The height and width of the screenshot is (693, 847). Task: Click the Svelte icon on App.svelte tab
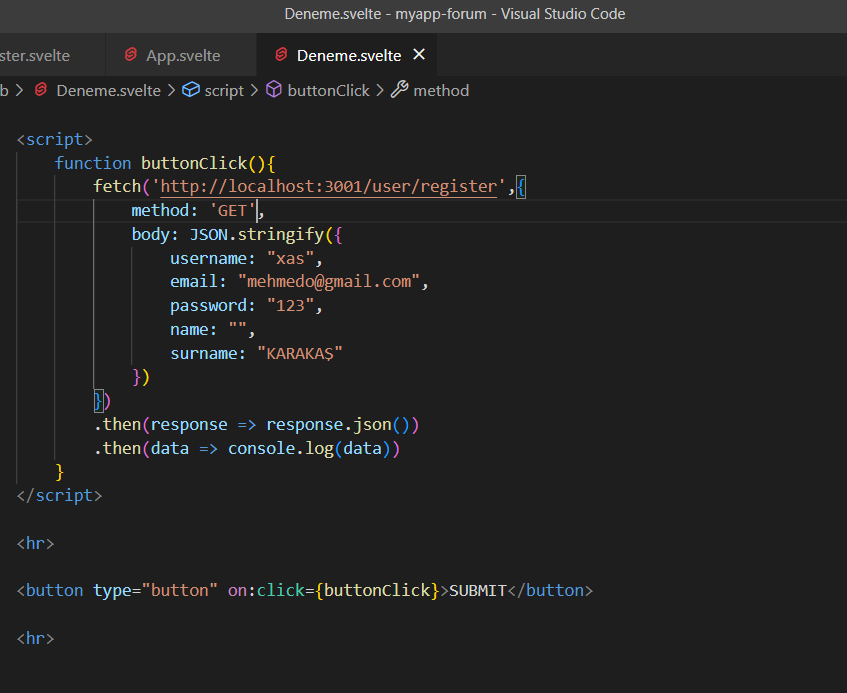point(131,55)
